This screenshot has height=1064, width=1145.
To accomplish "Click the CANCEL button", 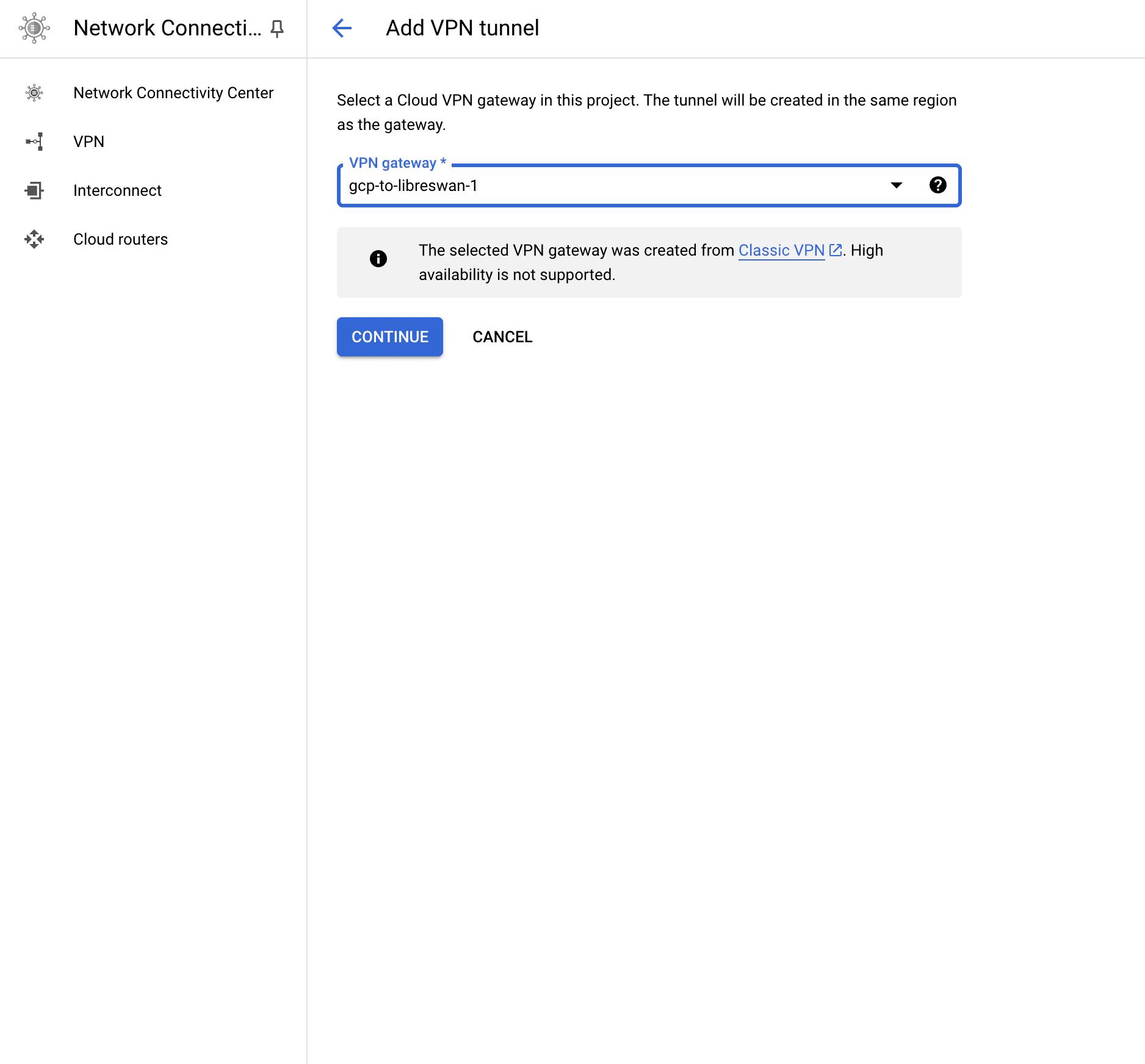I will (502, 337).
